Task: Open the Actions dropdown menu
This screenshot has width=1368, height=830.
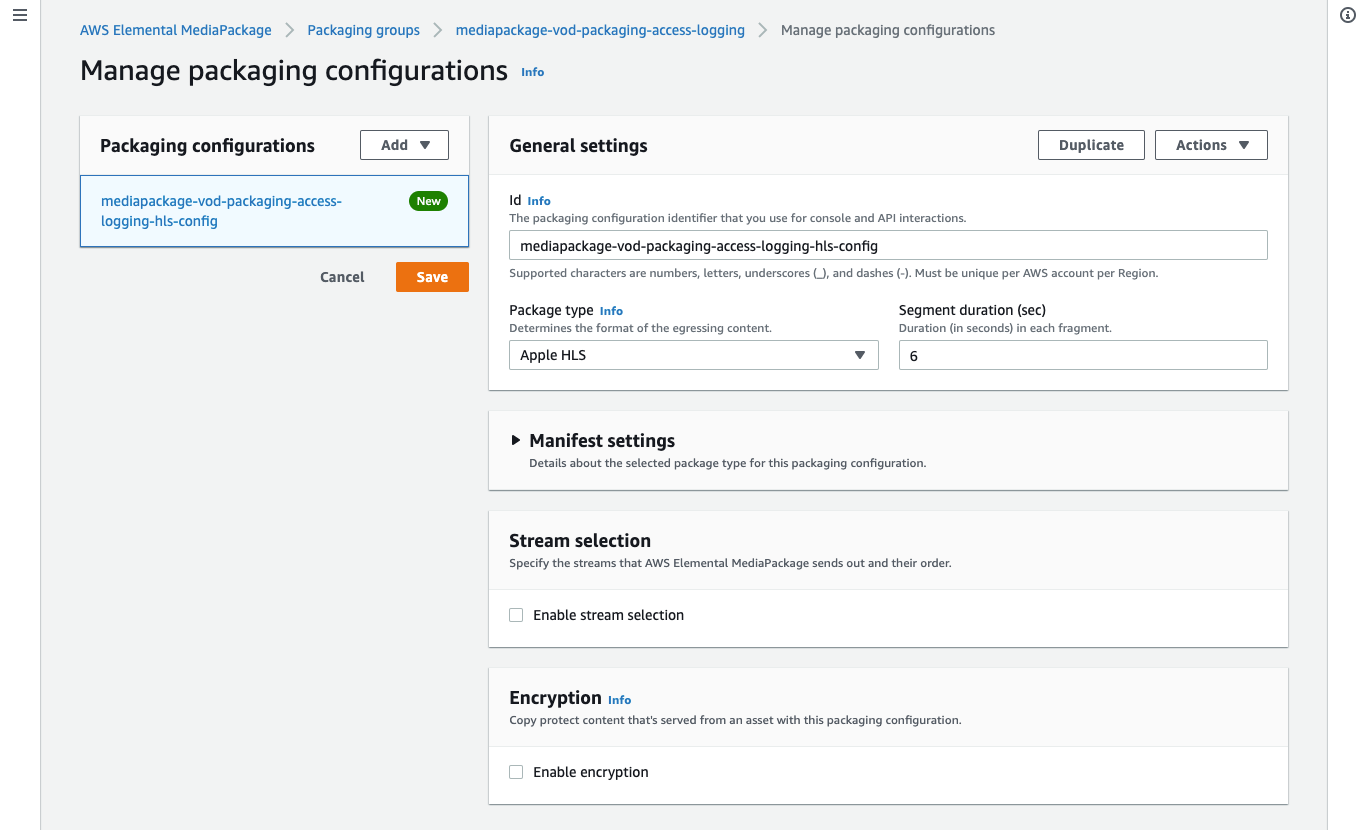Action: click(x=1211, y=145)
